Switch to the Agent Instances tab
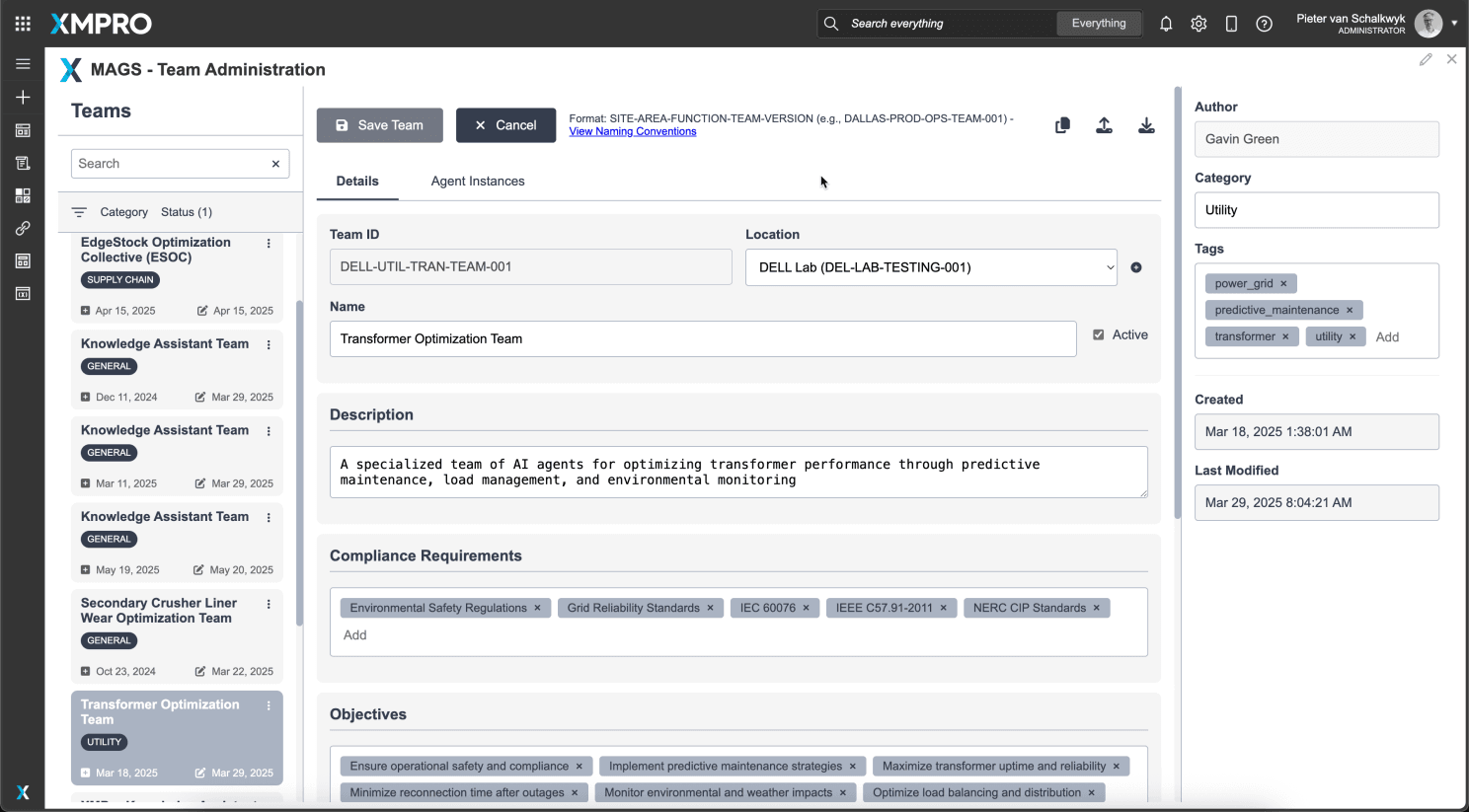The height and width of the screenshot is (812, 1469). [478, 182]
